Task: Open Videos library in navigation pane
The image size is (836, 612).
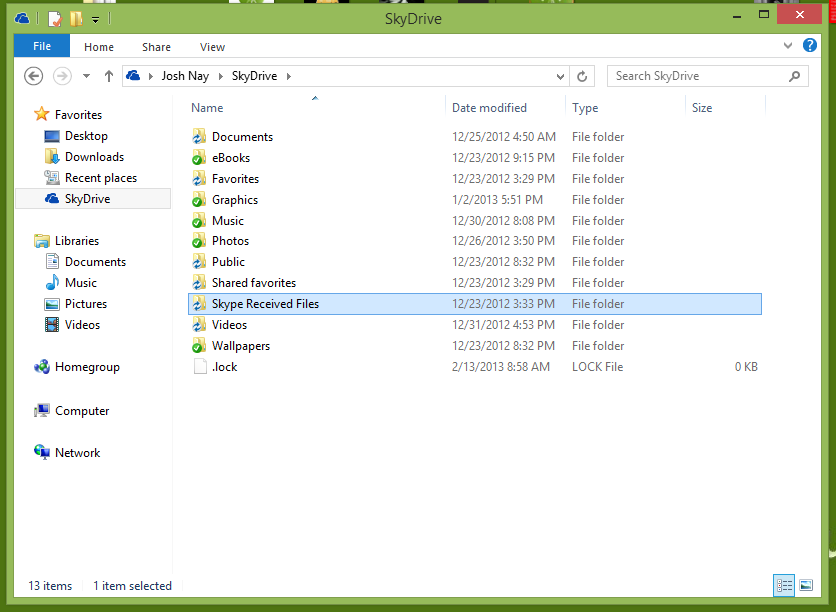Action: pos(82,325)
